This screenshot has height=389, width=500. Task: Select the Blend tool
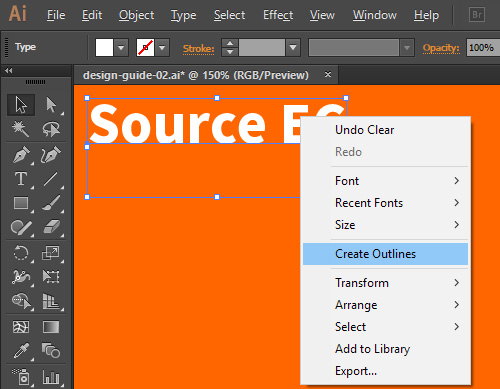coord(51,351)
